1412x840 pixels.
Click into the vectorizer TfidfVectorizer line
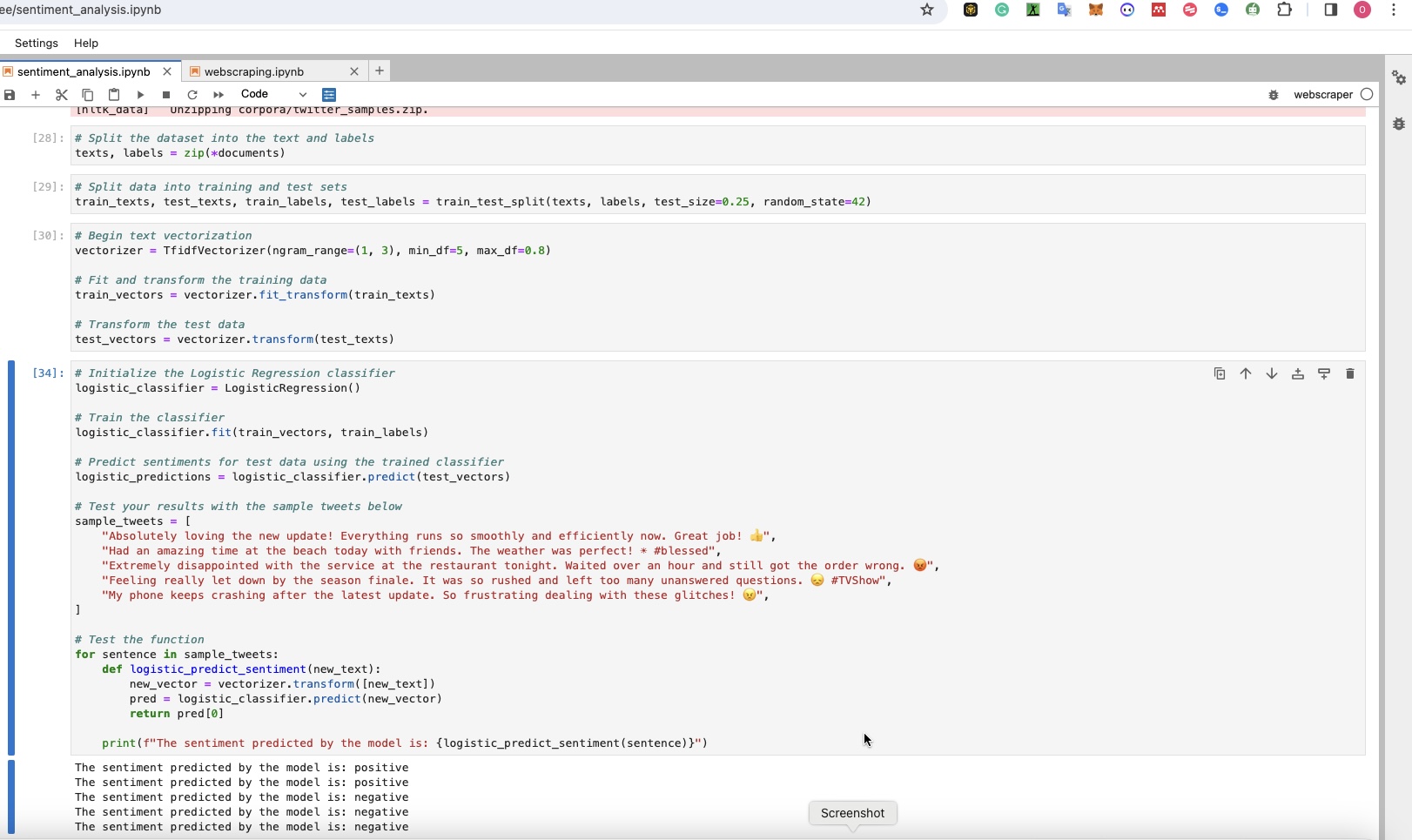tap(313, 251)
